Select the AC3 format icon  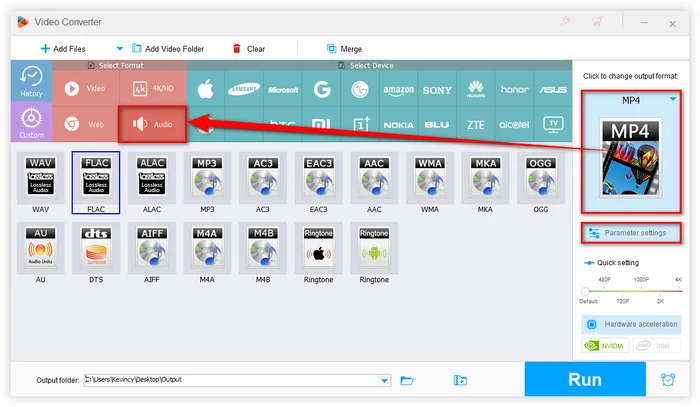point(263,178)
